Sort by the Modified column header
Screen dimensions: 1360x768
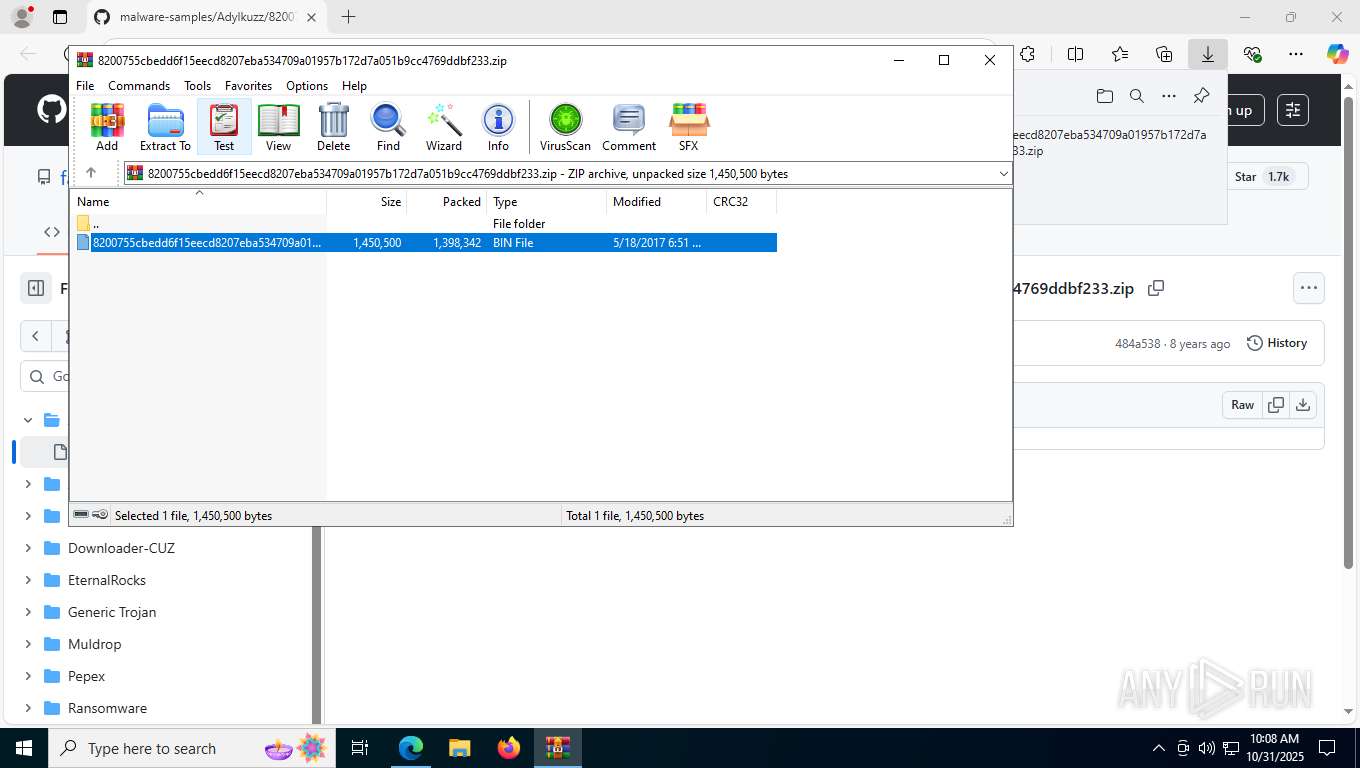657,202
